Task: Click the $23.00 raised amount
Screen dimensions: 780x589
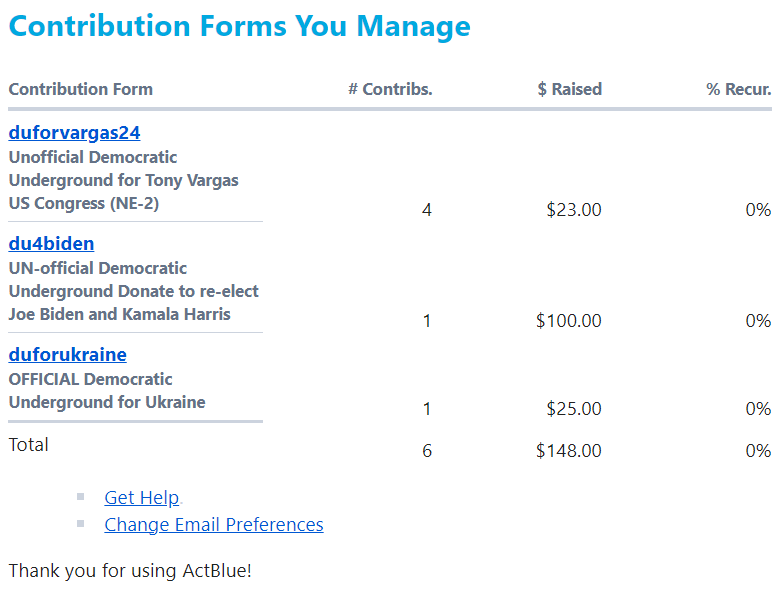Action: (x=574, y=210)
